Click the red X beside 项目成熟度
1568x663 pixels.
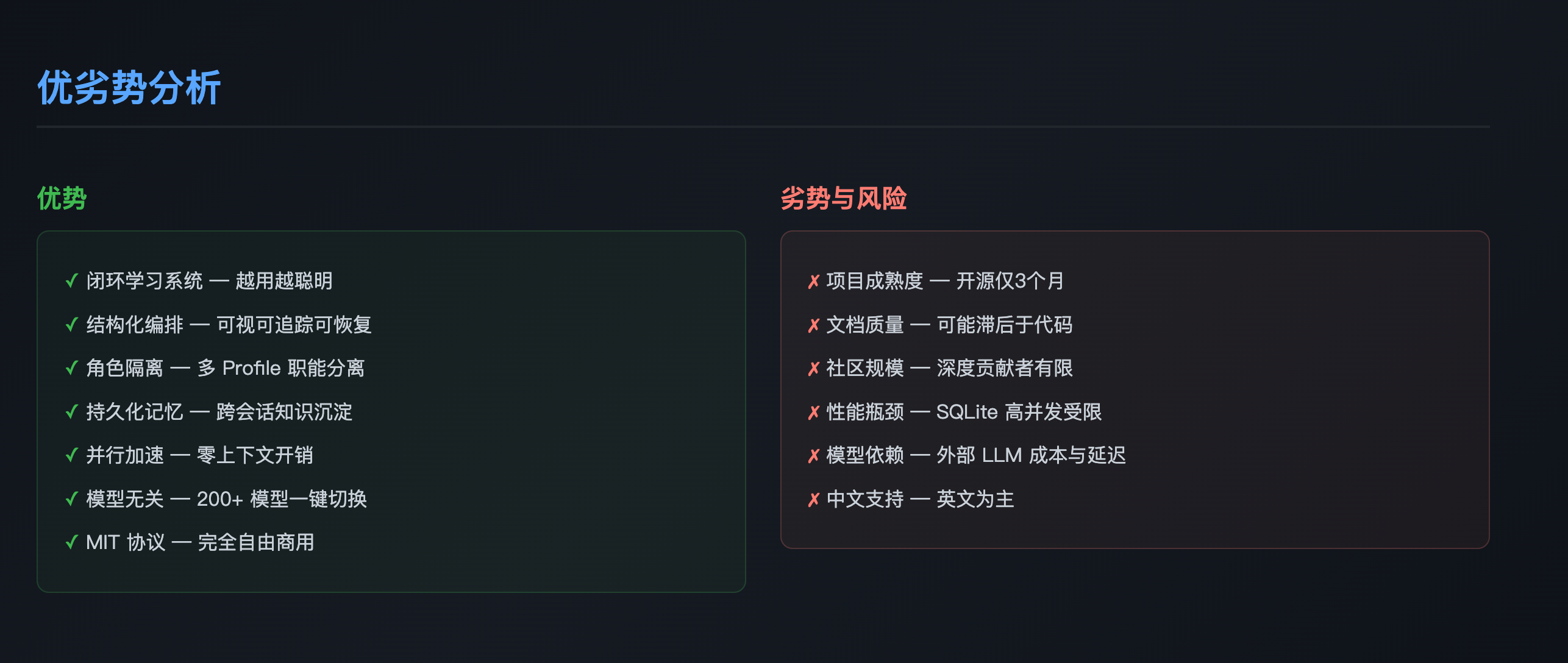coord(813,282)
